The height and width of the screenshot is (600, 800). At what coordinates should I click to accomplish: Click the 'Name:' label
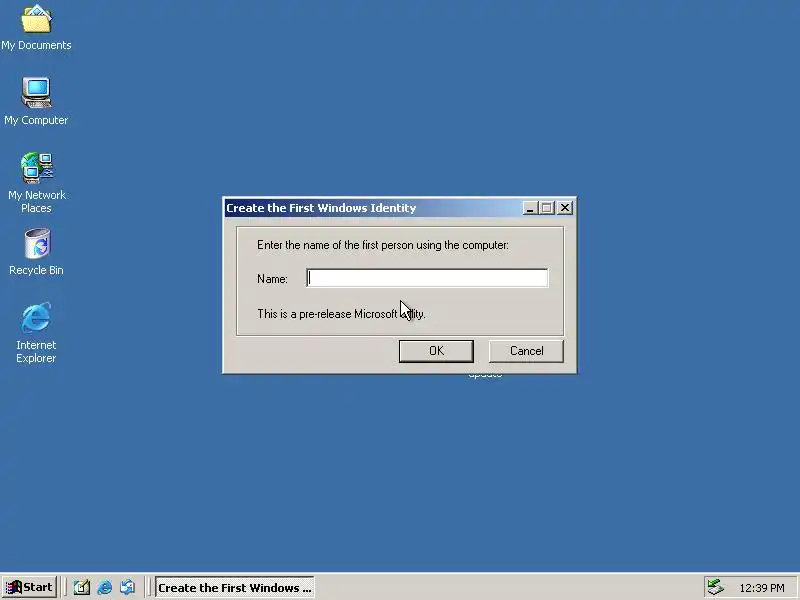click(x=272, y=279)
